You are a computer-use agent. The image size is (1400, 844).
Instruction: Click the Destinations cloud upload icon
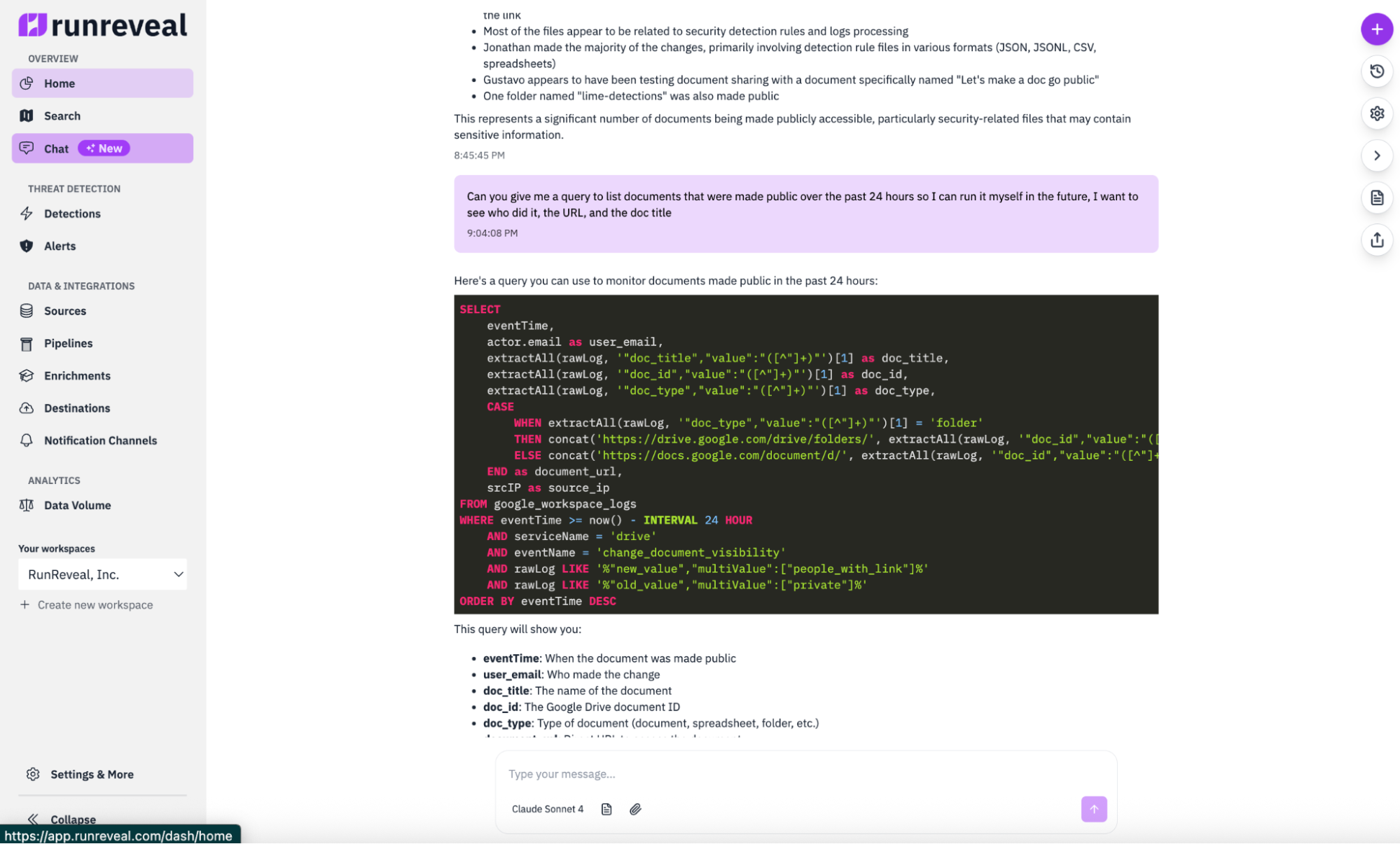(x=27, y=408)
